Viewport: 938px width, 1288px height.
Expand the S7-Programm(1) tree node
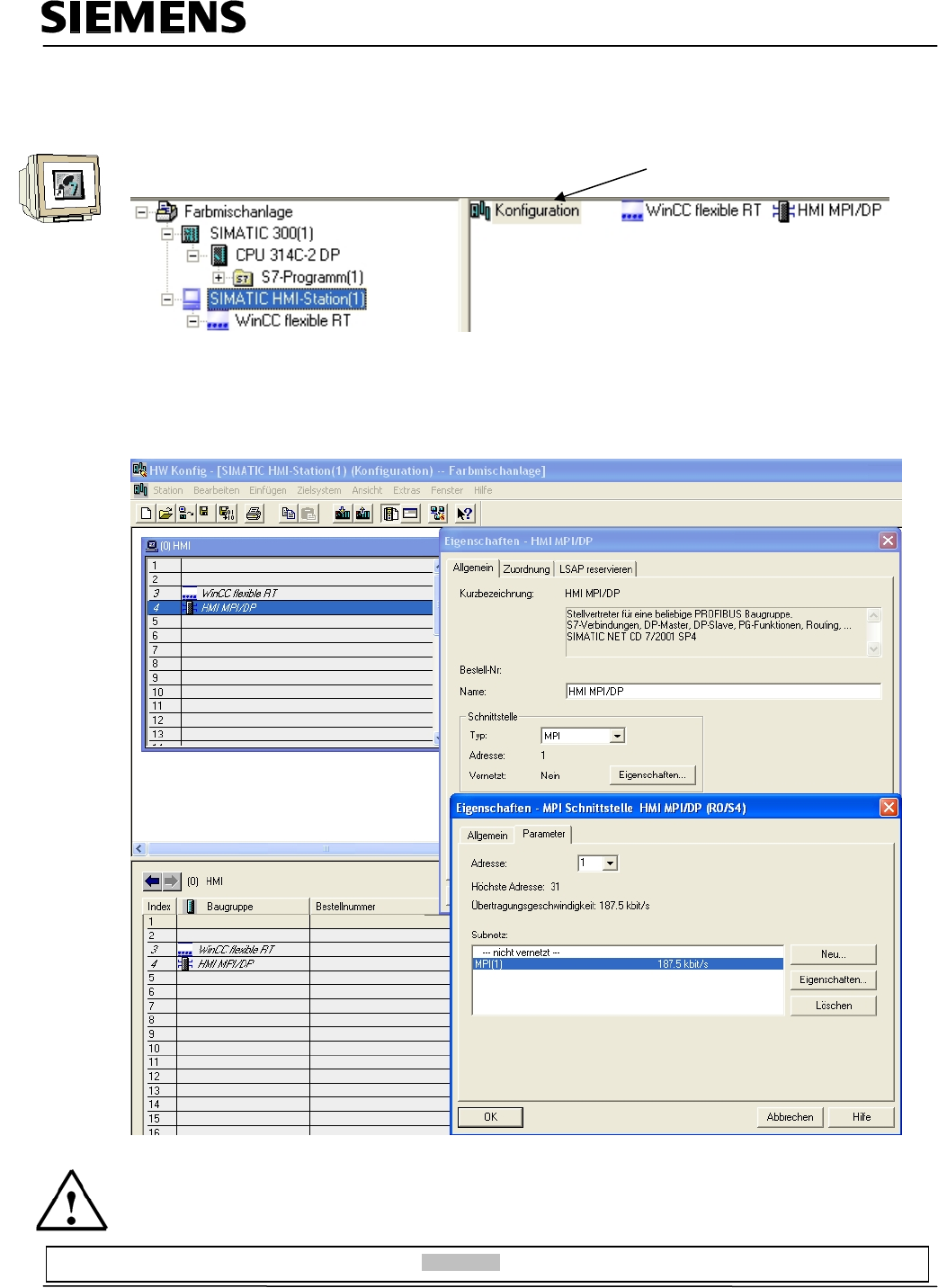coord(218,278)
